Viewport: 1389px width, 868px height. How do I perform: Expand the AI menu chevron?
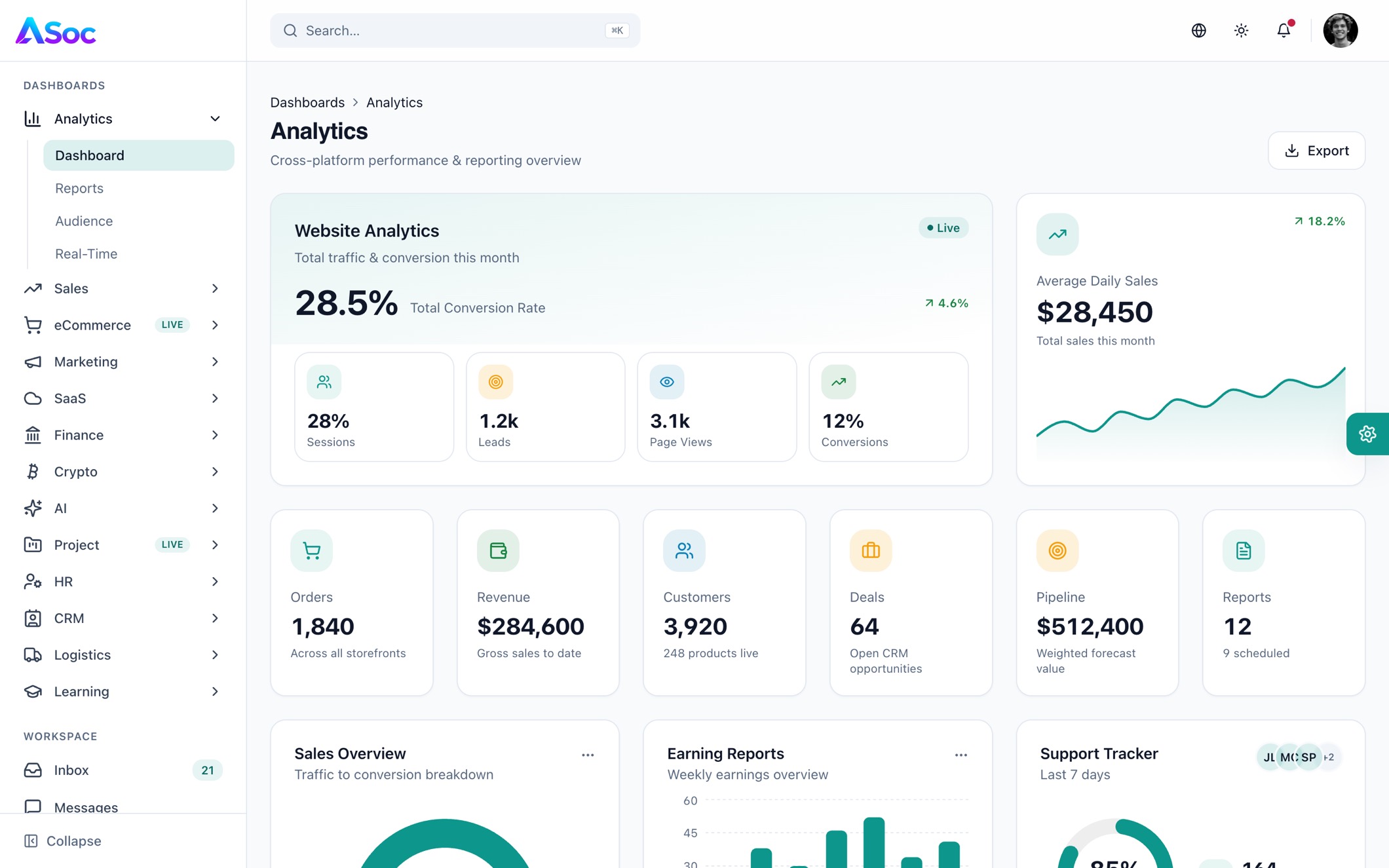215,508
